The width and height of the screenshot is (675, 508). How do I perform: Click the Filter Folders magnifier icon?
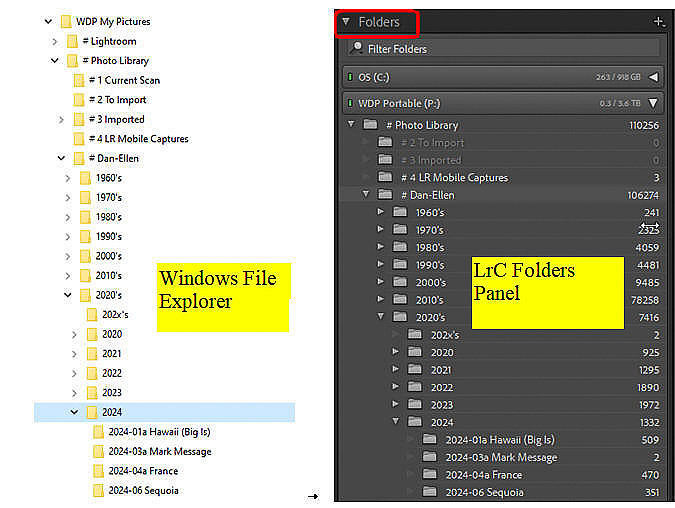(356, 47)
